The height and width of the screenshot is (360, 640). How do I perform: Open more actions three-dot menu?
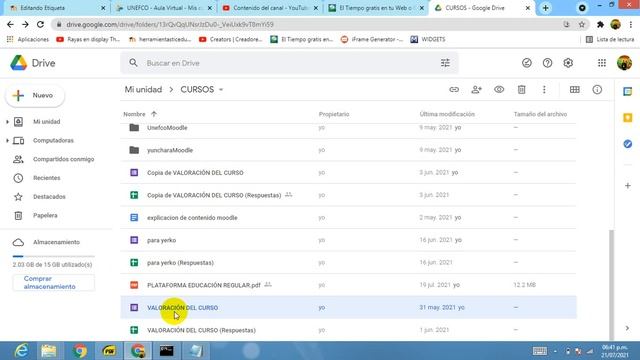[x=544, y=89]
